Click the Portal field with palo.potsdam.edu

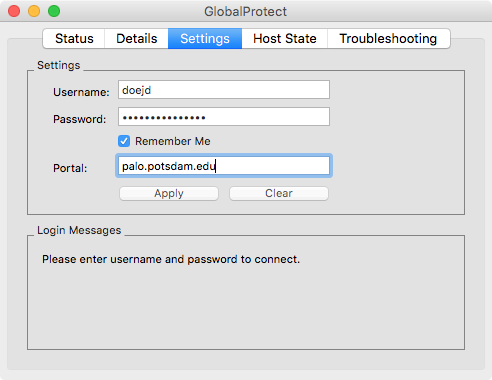tap(224, 166)
